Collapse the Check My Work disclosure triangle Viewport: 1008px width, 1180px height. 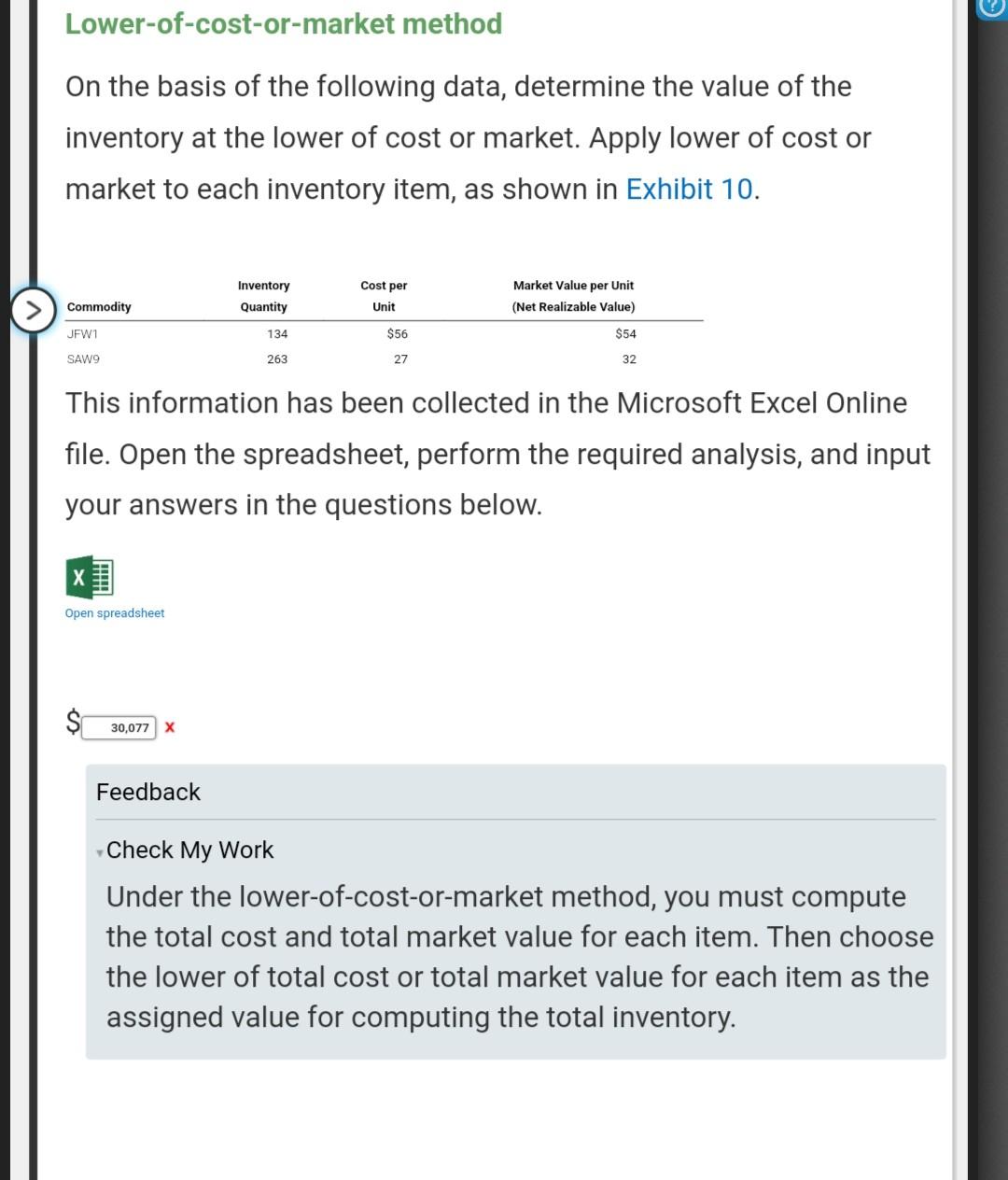click(x=100, y=853)
